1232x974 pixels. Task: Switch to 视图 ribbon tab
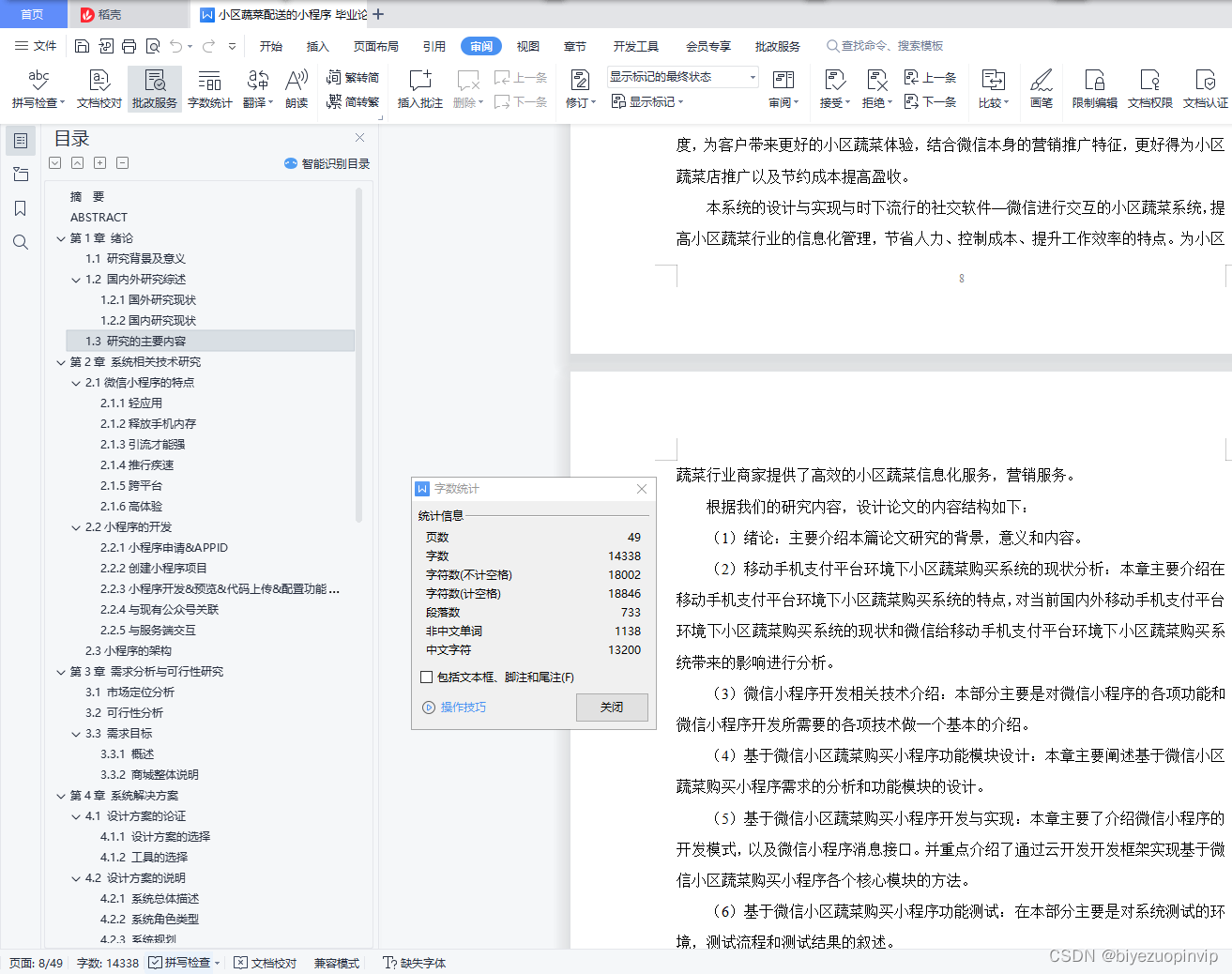point(528,46)
